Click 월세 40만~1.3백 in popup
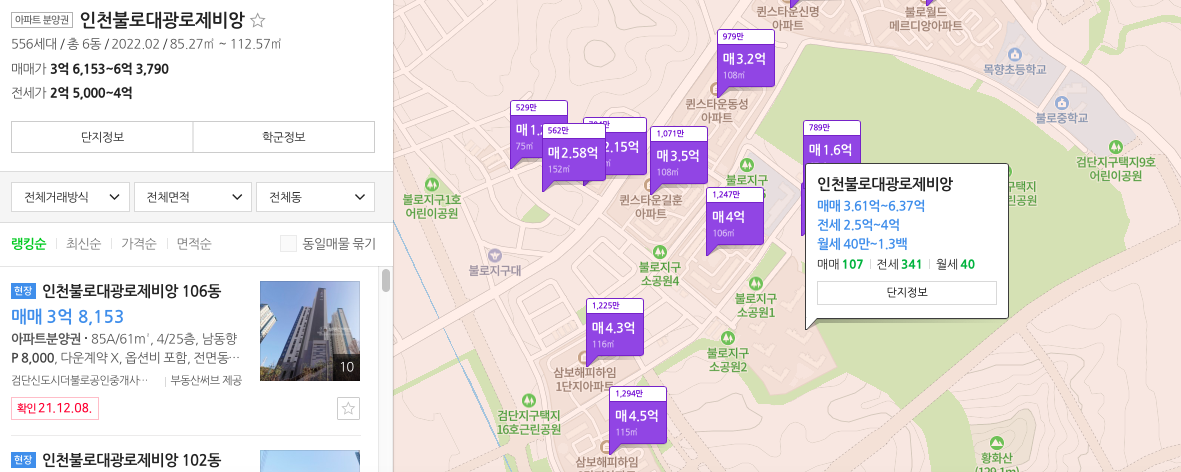 coord(862,245)
